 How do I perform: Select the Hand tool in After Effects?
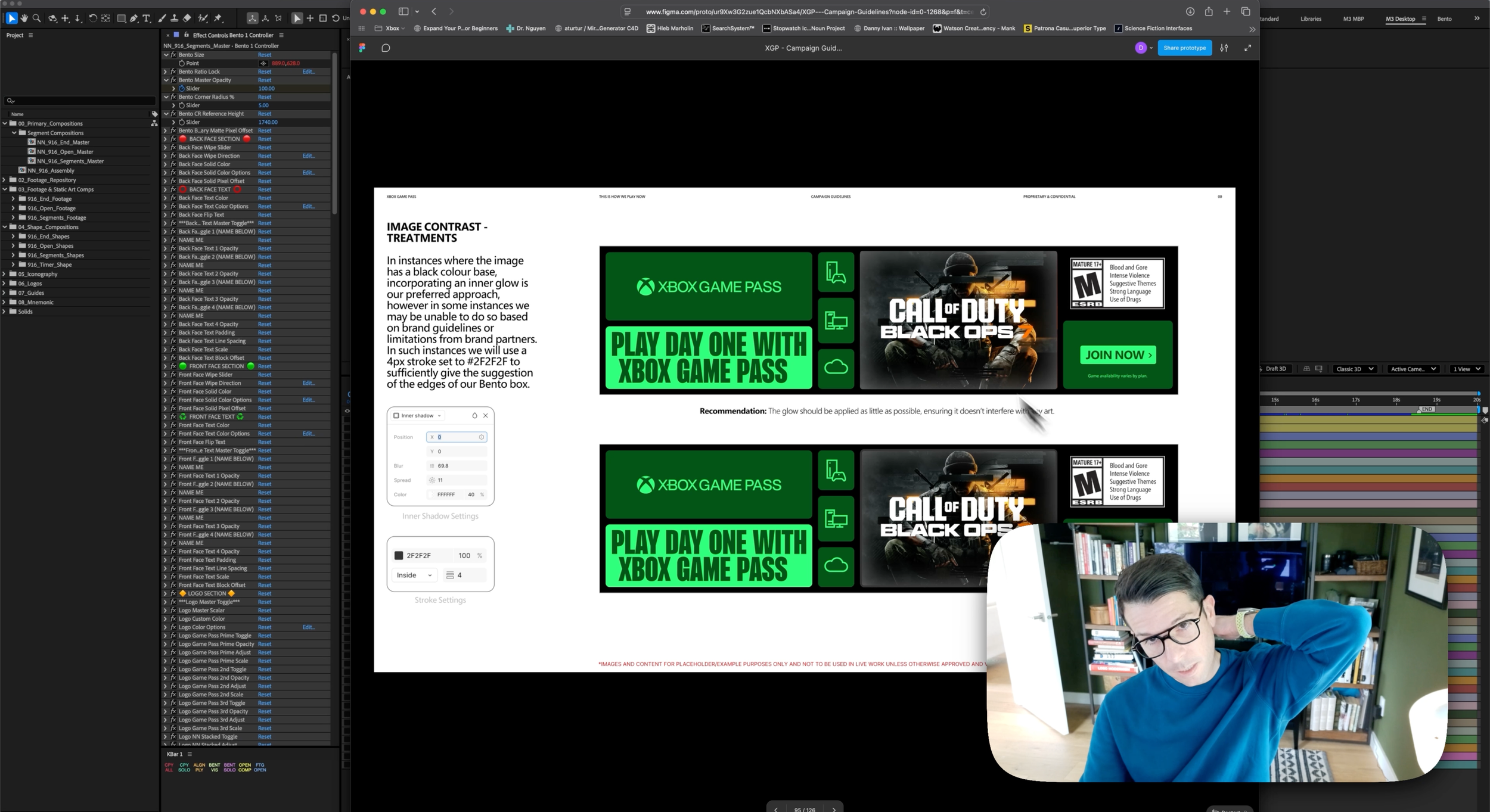[24, 18]
